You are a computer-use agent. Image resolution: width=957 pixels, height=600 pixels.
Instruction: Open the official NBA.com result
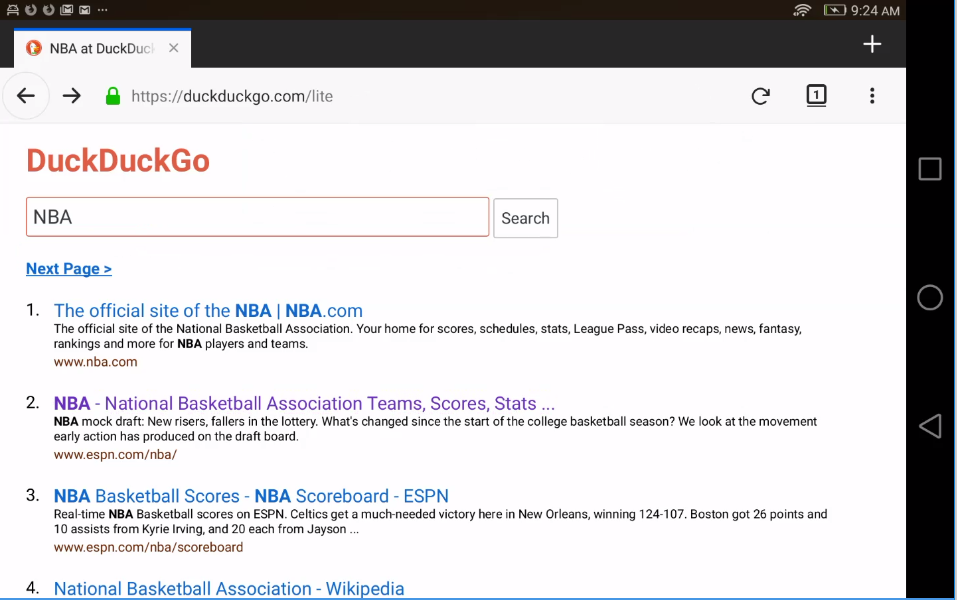tap(208, 310)
